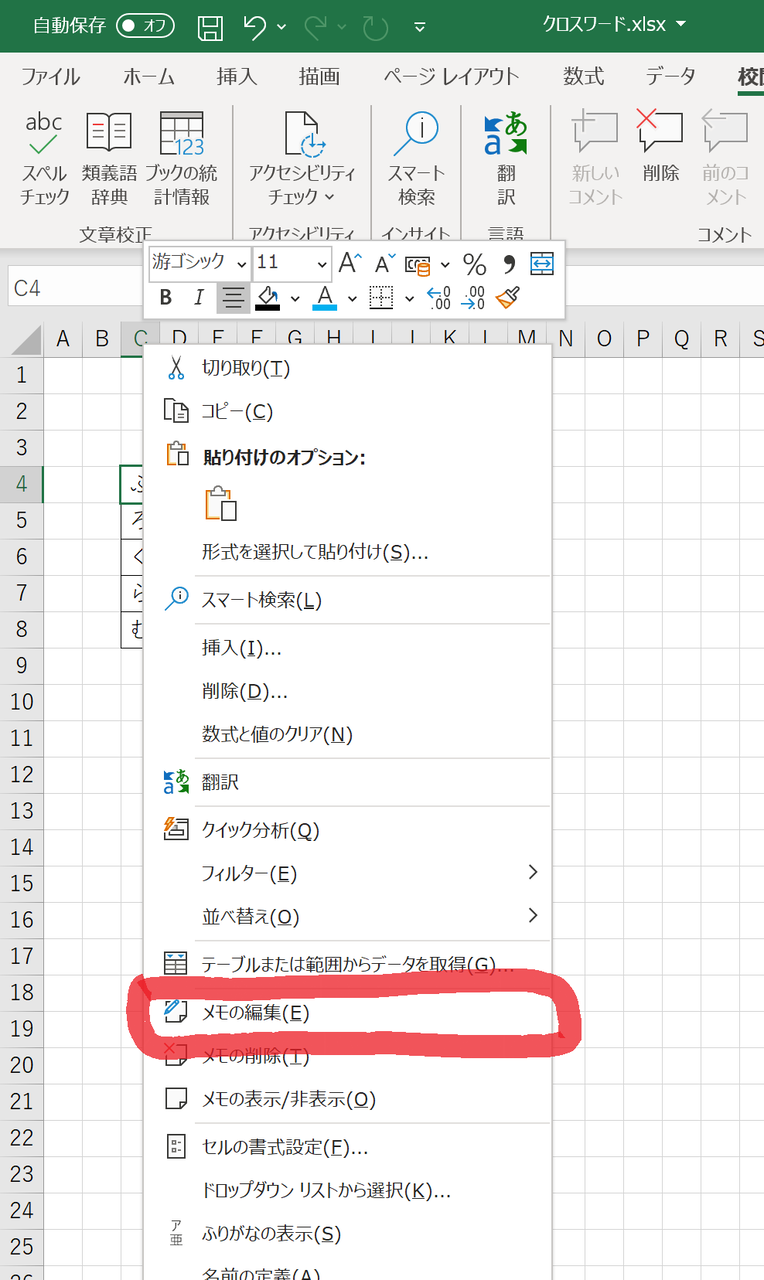Choose 翻訳 in the context menu
The image size is (764, 1280).
tap(348, 782)
